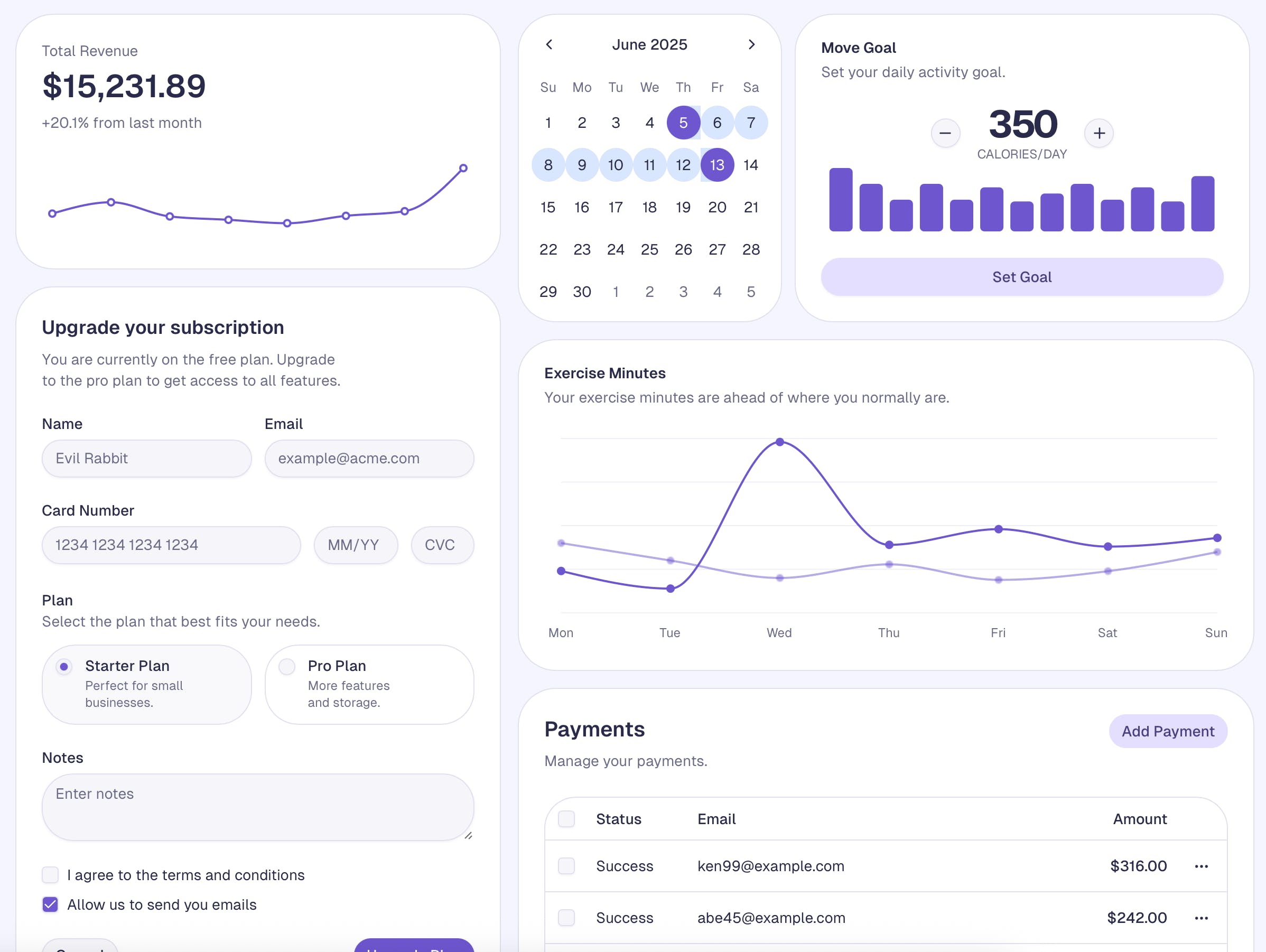
Task: Increase calories goal with plus button
Action: coord(1099,133)
